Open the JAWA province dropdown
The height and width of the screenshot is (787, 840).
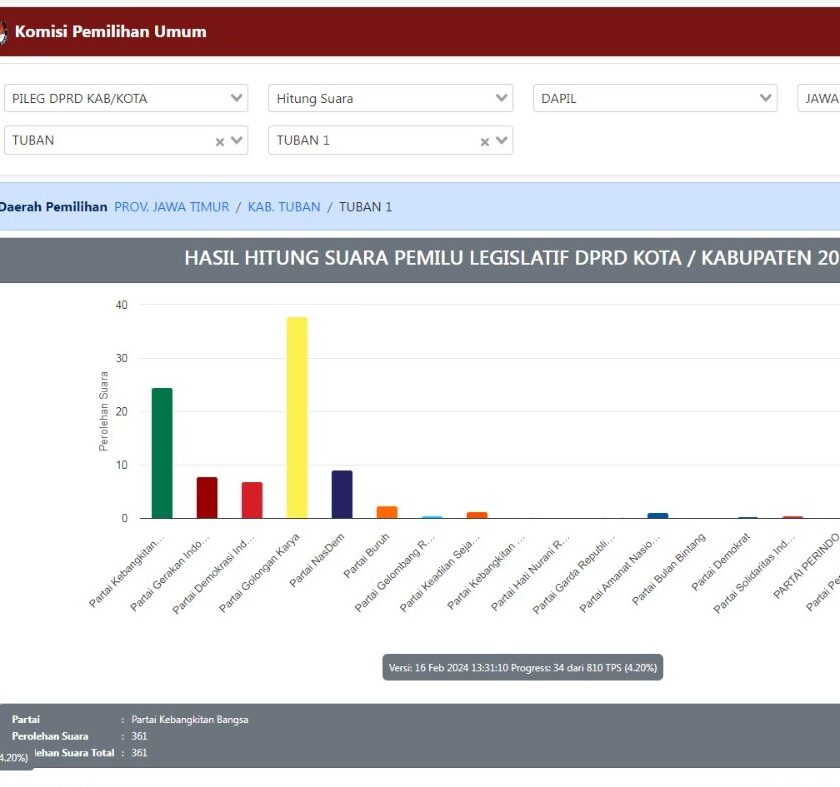[819, 98]
